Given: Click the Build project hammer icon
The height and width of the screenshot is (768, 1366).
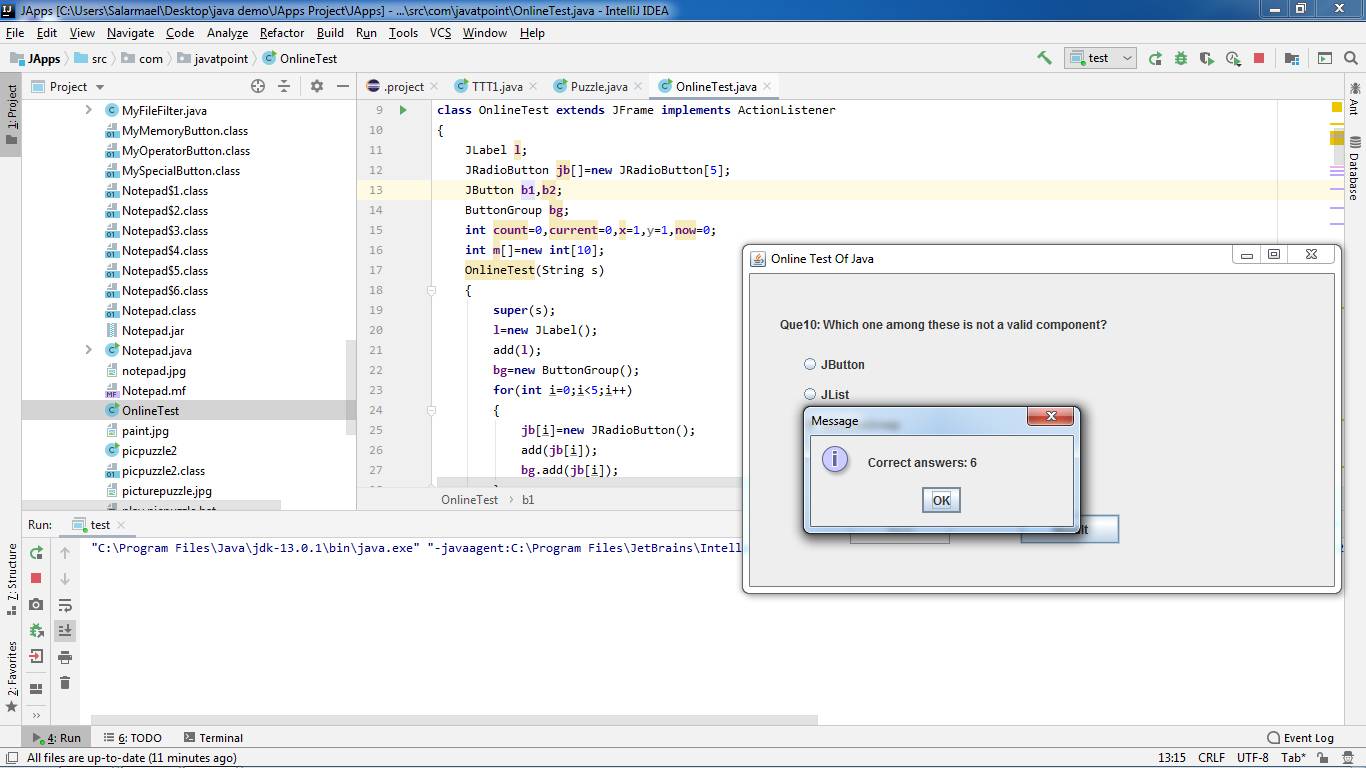Looking at the screenshot, I should (x=1044, y=58).
